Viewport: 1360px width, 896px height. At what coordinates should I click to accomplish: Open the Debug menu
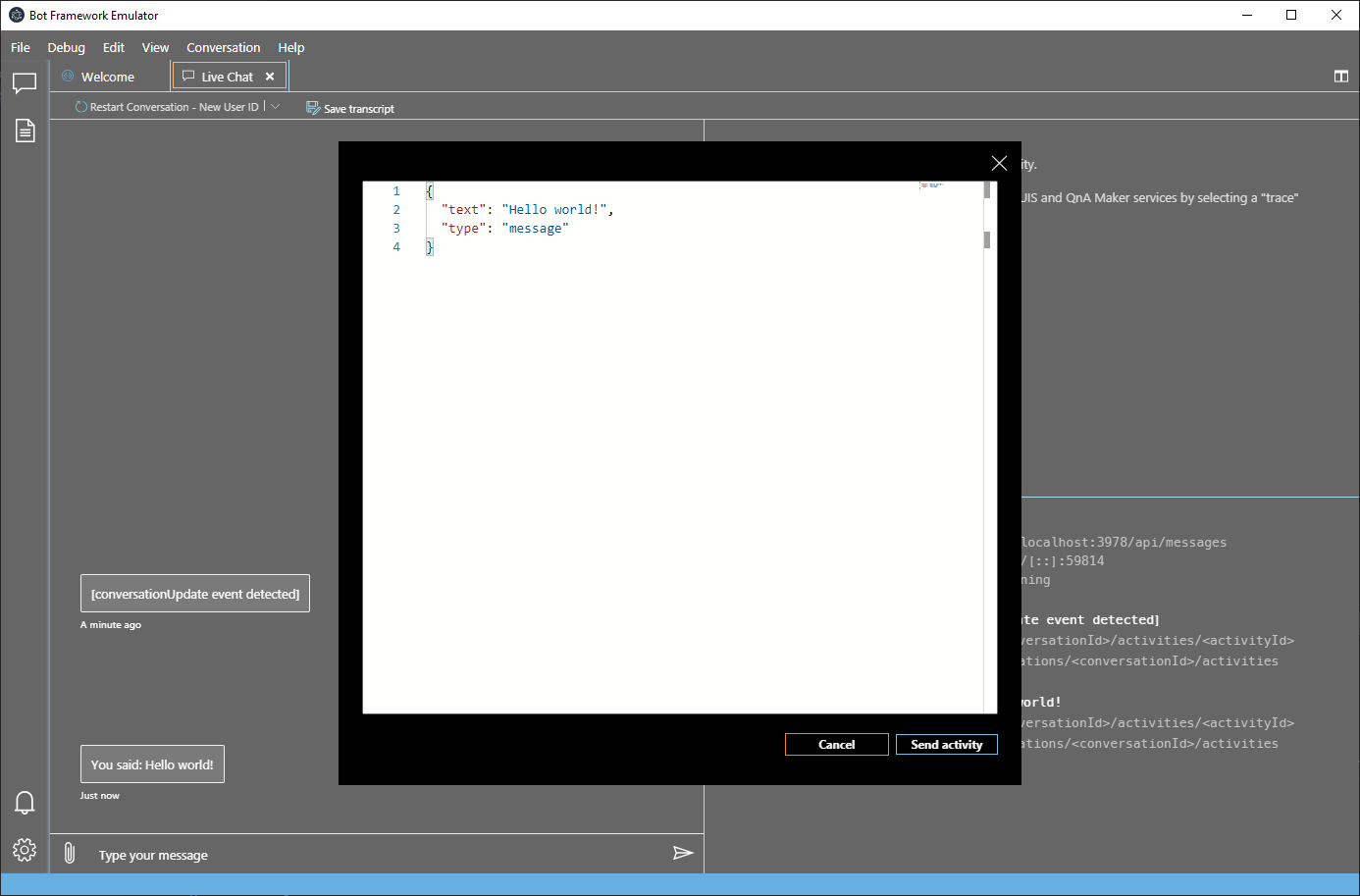point(67,47)
